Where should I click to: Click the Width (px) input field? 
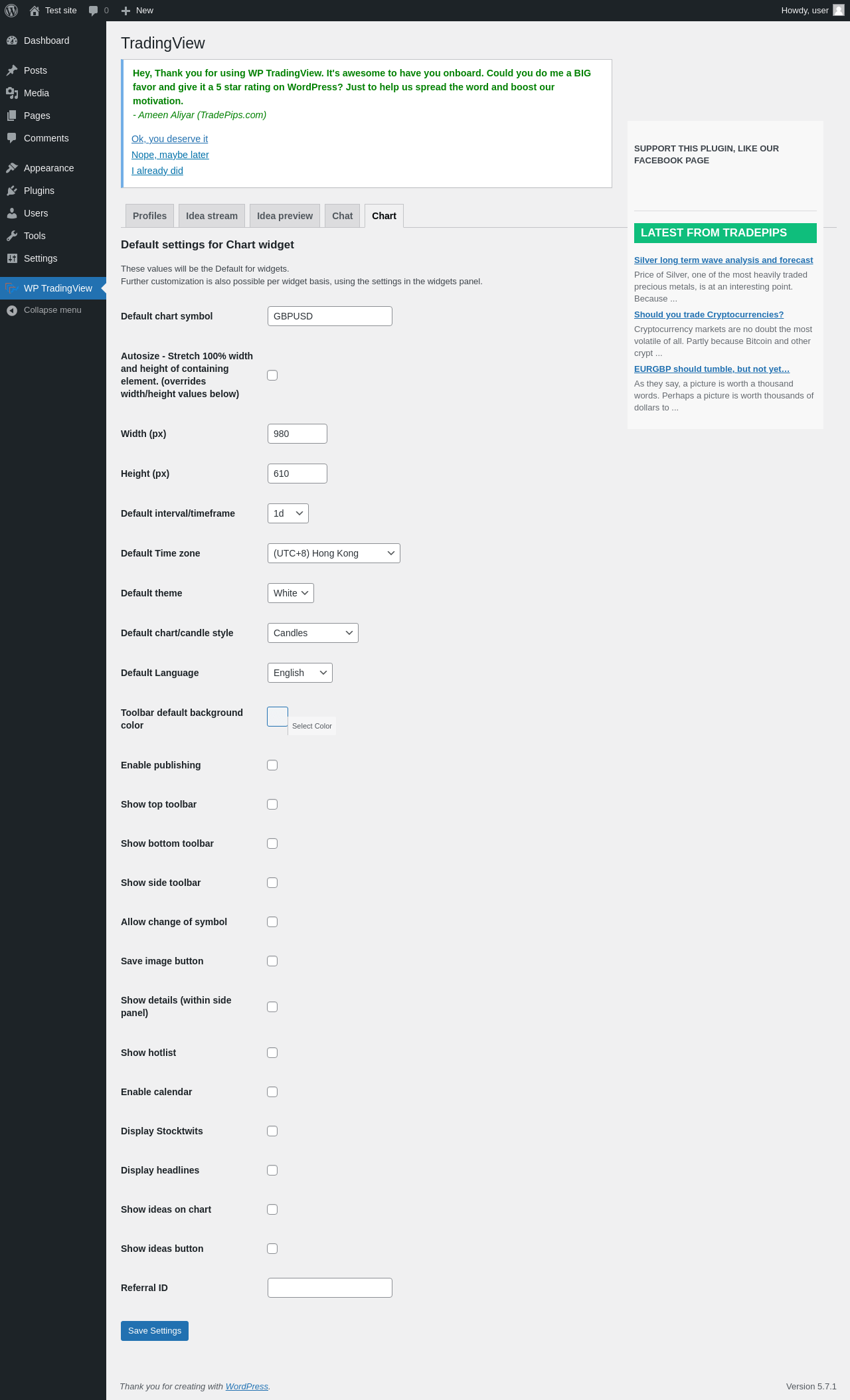[x=297, y=434]
